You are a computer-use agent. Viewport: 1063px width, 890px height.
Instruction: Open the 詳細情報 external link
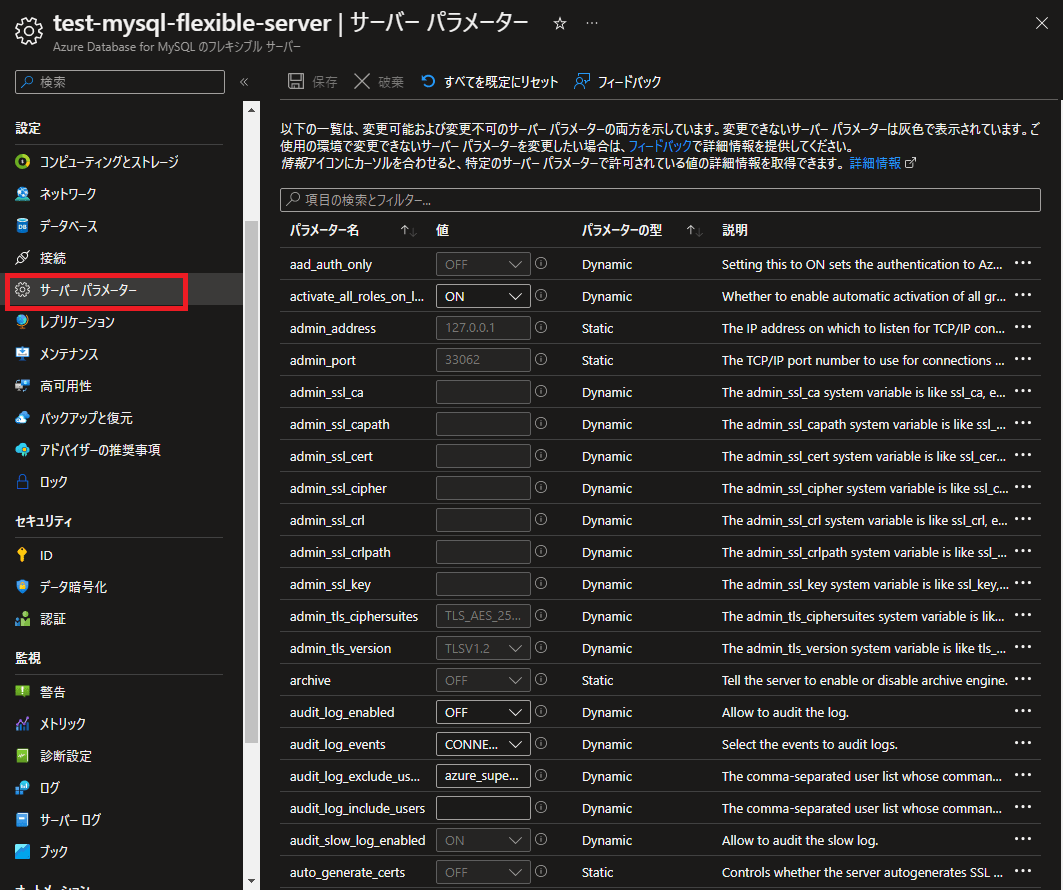click(882, 163)
